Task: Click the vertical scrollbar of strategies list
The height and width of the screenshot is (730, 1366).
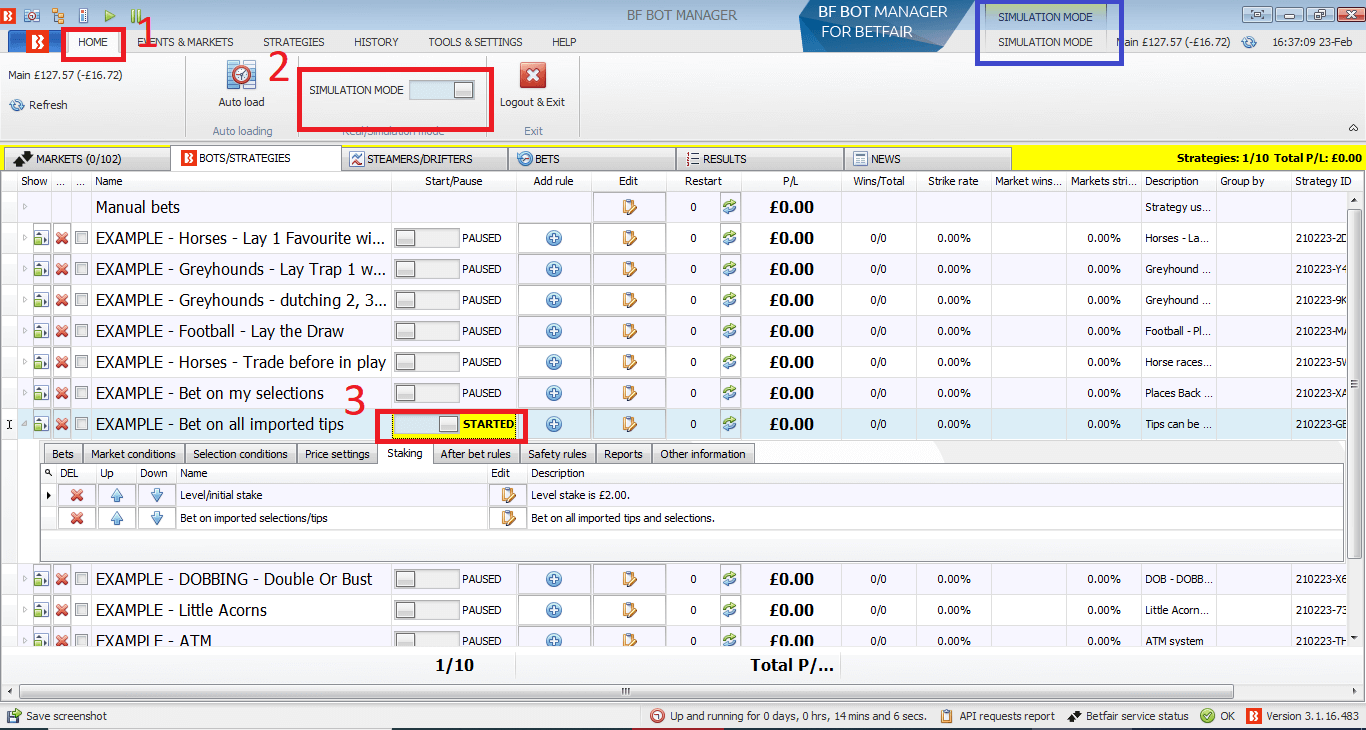Action: pyautogui.click(x=1355, y=383)
